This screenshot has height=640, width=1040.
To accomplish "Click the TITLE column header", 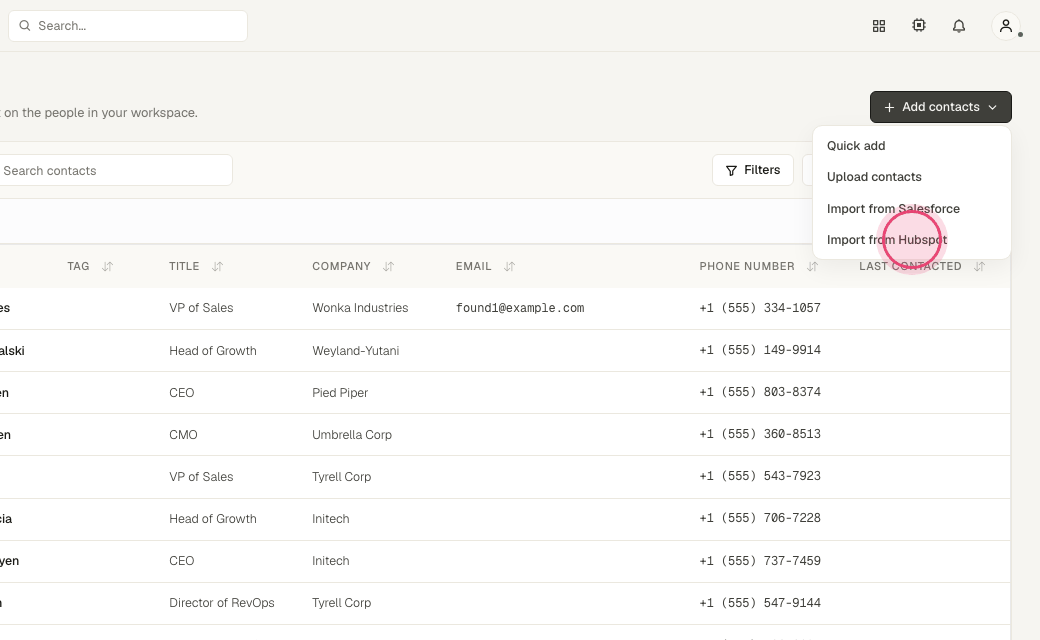I will click(x=184, y=266).
